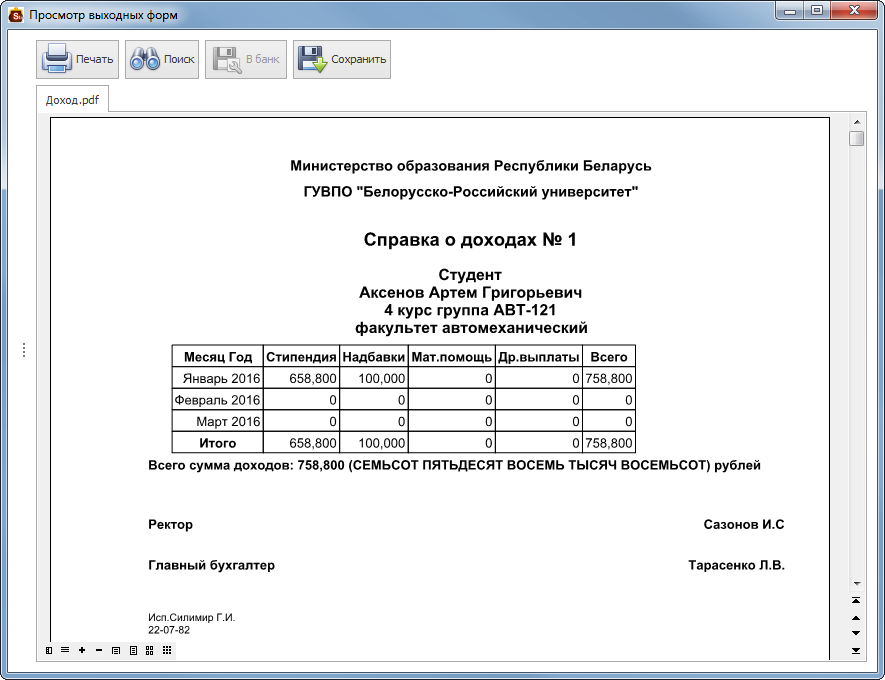Viewport: 885px width, 680px height.
Task: Click the Стипендия column header
Action: tap(301, 357)
